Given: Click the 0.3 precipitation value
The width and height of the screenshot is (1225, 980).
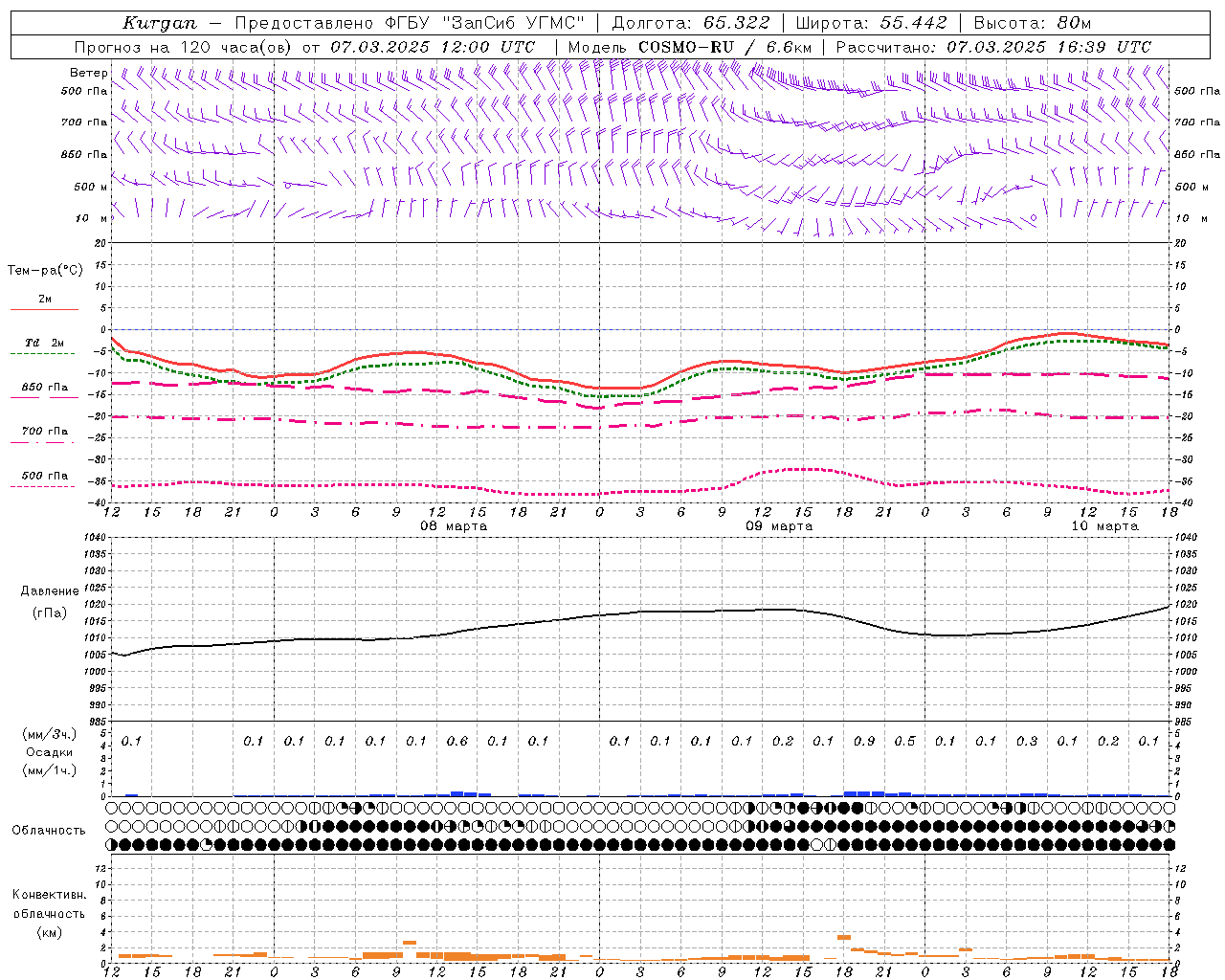Looking at the screenshot, I should pyautogui.click(x=1027, y=742).
